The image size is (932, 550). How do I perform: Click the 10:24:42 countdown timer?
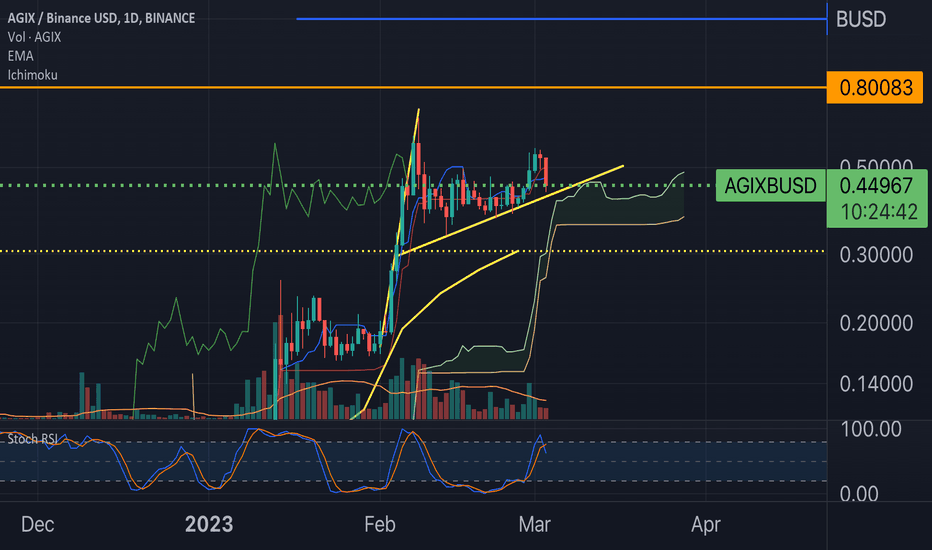click(x=879, y=212)
